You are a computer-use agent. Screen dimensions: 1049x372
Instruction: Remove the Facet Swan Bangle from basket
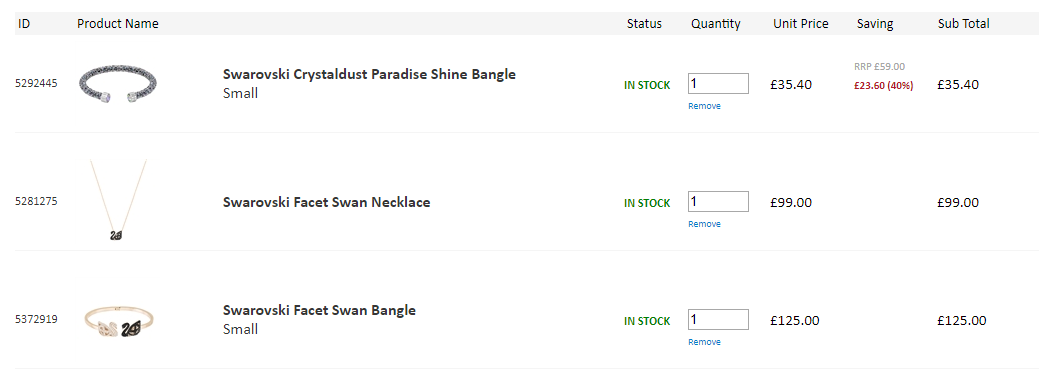pyautogui.click(x=704, y=341)
